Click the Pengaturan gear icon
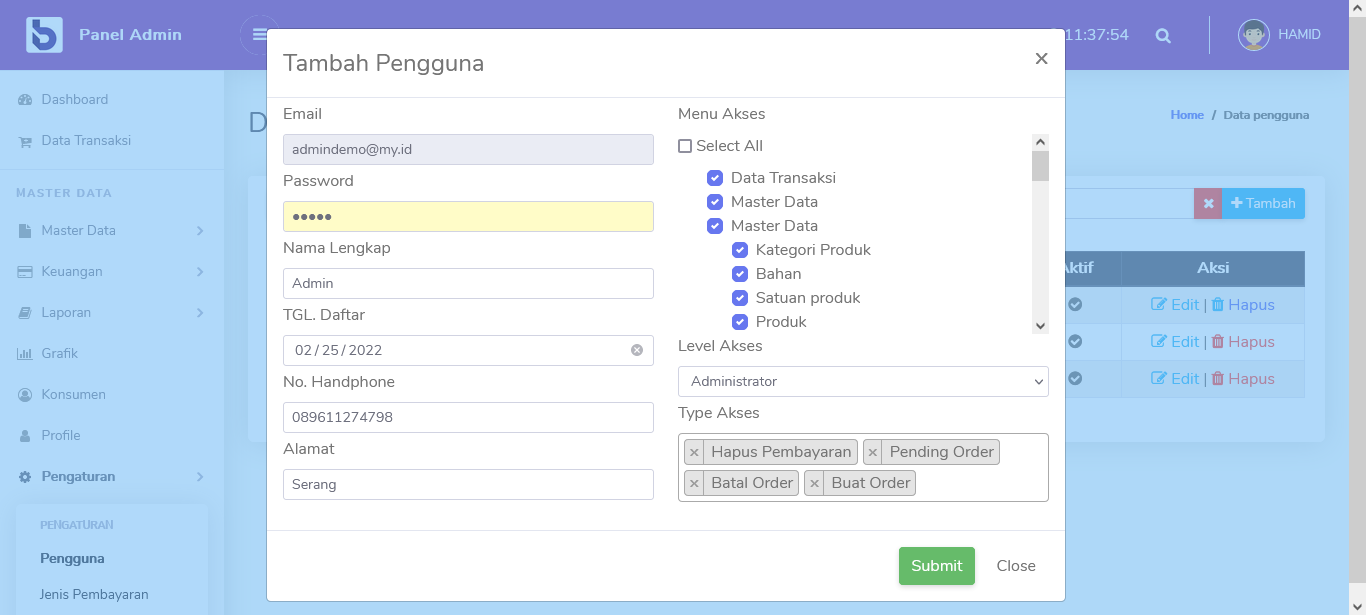1366x615 pixels. tap(25, 477)
